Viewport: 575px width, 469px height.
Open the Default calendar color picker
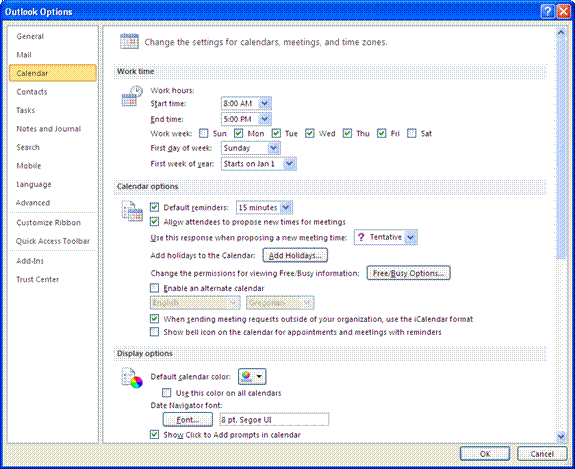(x=252, y=376)
